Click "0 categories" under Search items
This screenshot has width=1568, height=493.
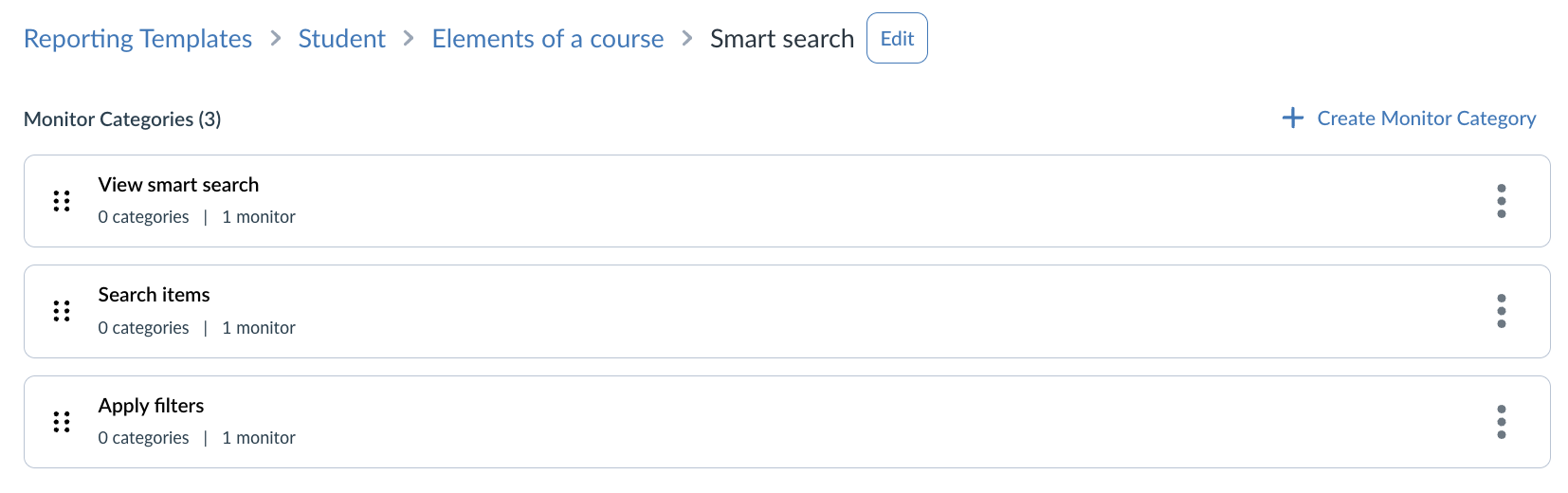(x=143, y=328)
